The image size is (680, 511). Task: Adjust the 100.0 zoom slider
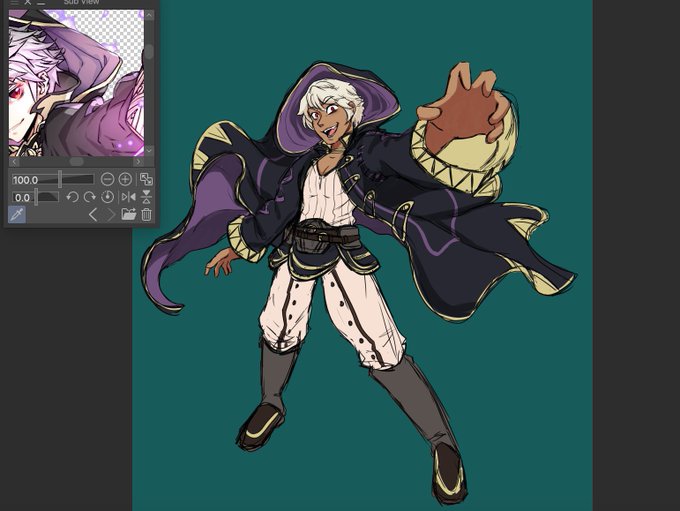[53, 179]
